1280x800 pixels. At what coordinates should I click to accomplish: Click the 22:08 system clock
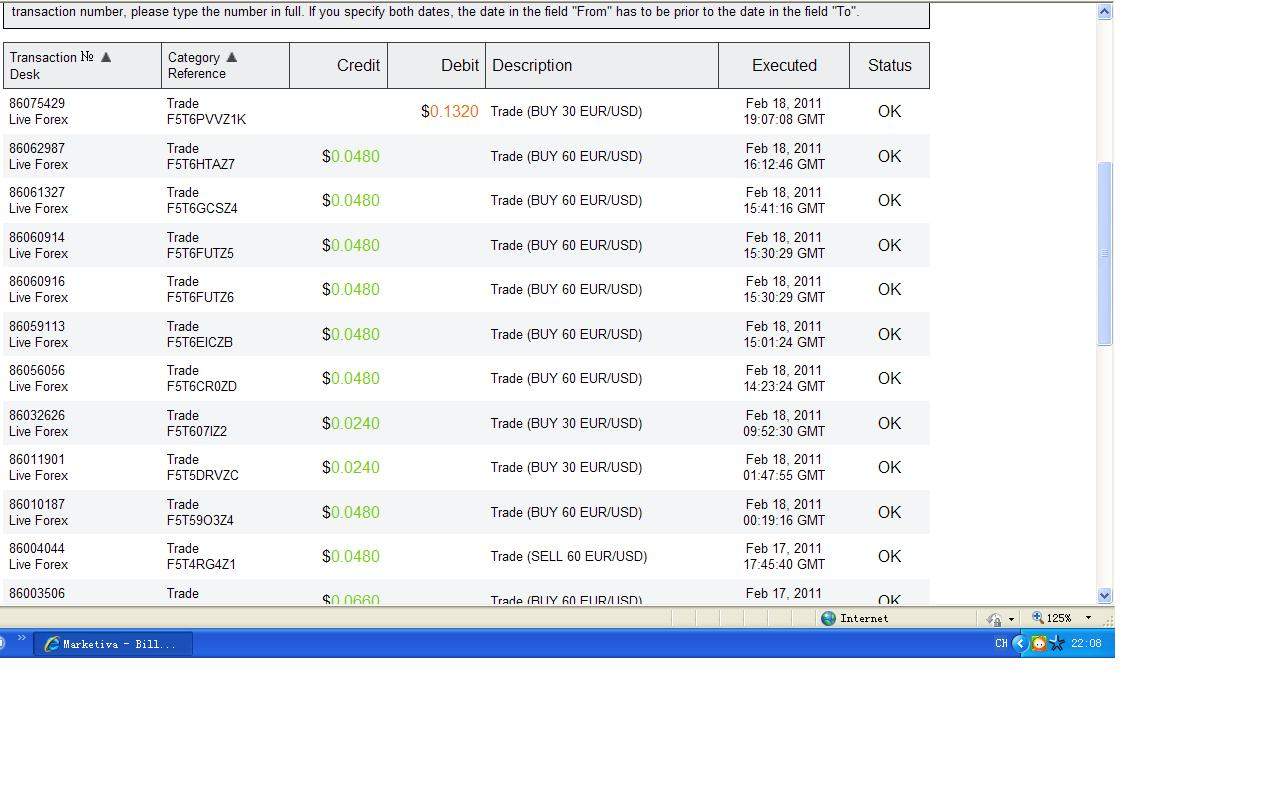(x=1086, y=644)
